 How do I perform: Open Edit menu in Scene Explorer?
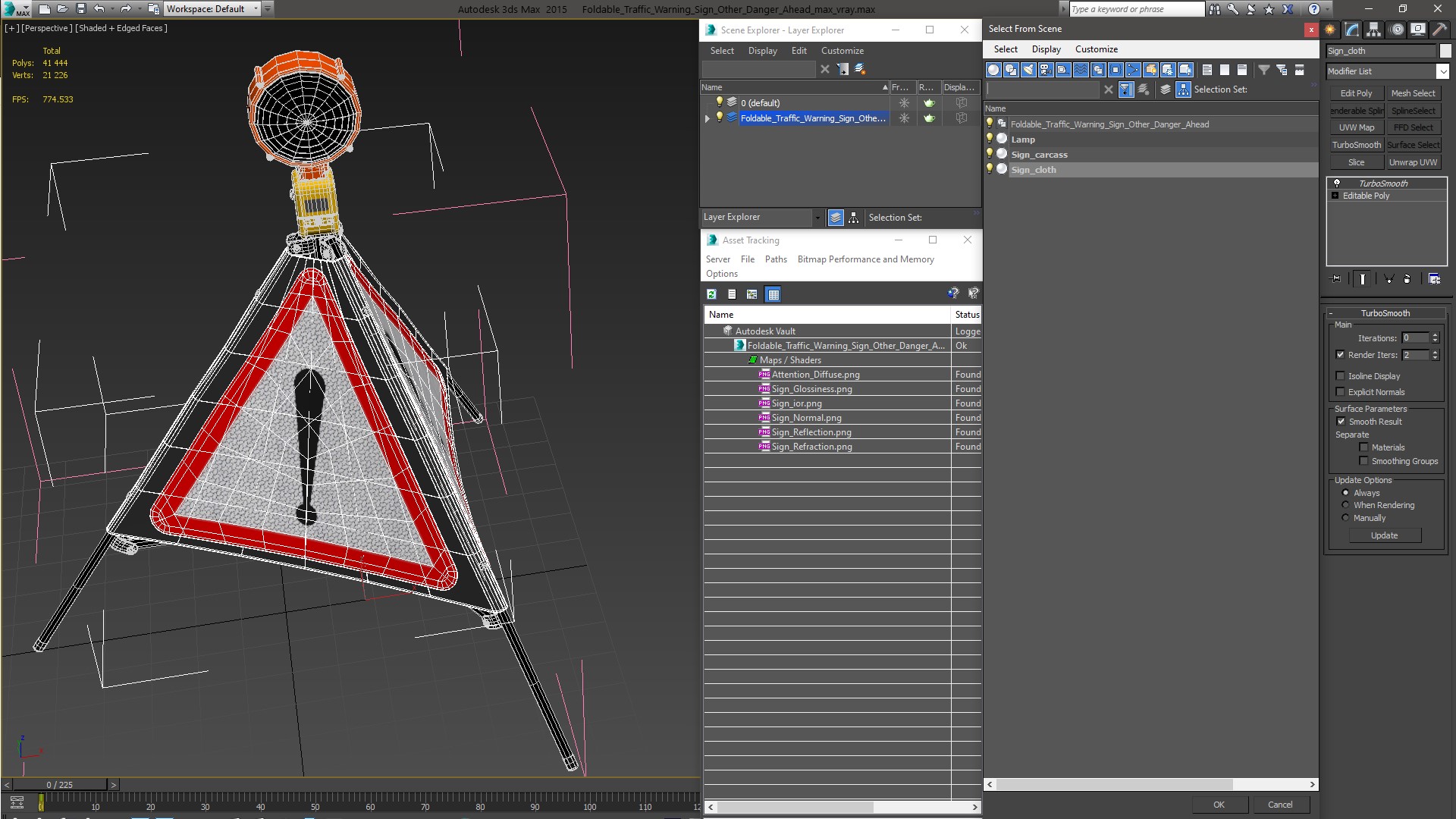coord(799,51)
